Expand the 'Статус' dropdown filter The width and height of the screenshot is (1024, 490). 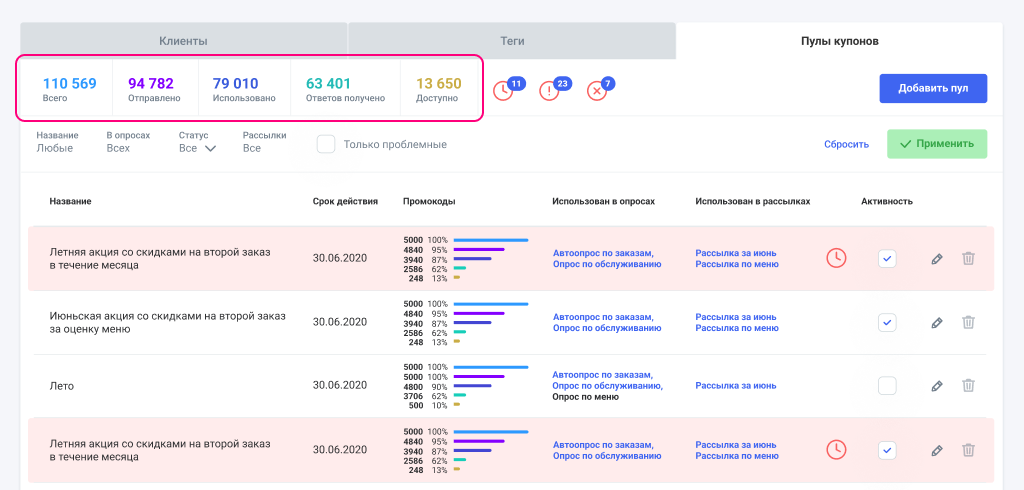197,148
